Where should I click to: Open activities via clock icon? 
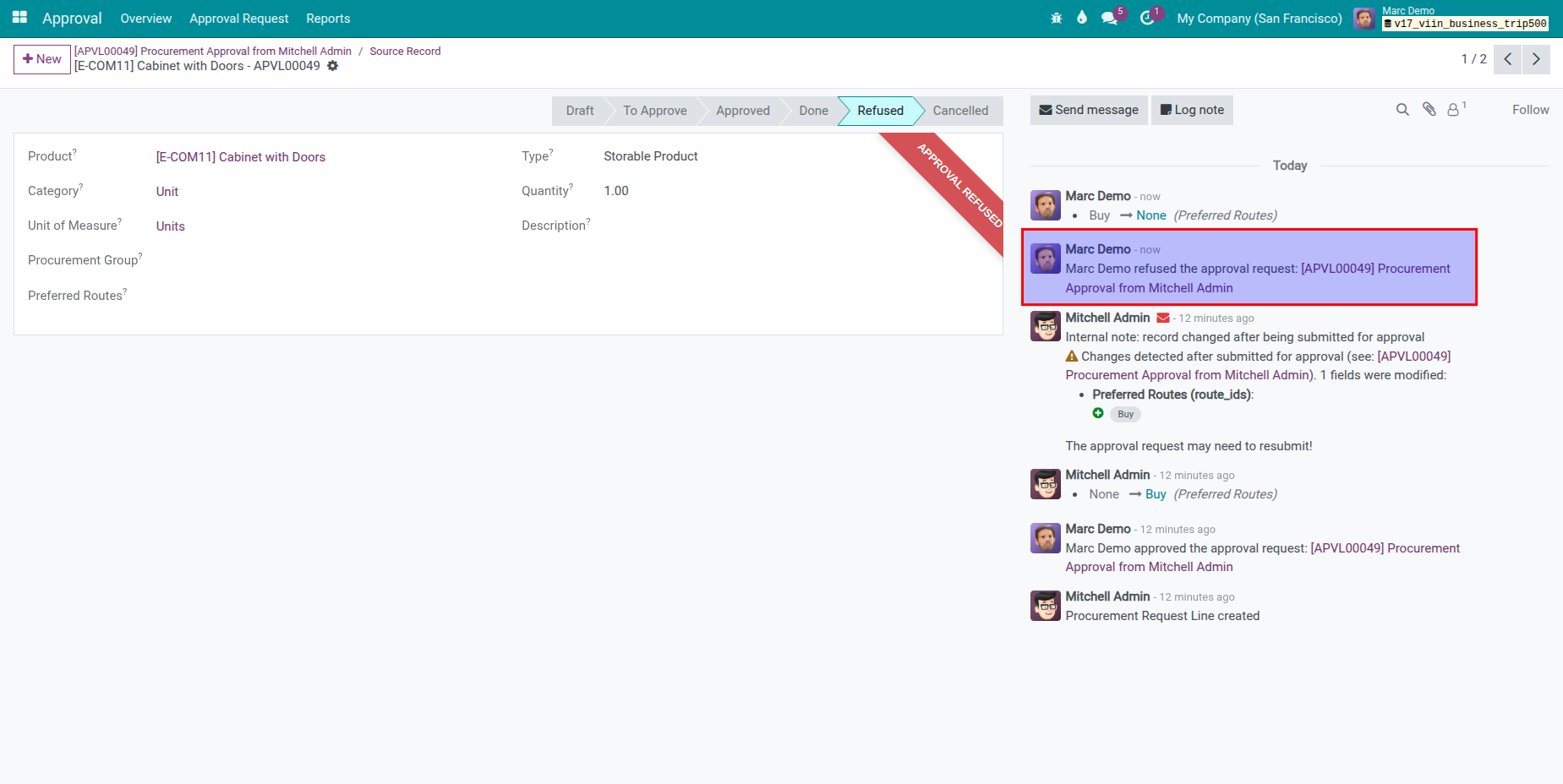[1148, 18]
